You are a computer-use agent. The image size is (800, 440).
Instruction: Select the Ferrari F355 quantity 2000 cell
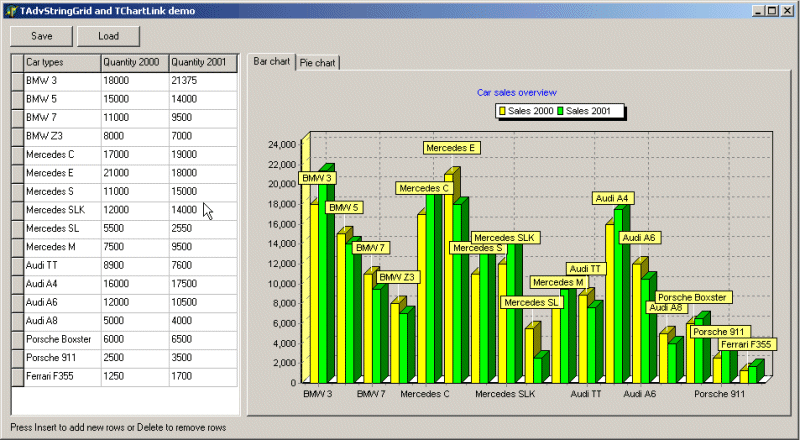click(135, 376)
